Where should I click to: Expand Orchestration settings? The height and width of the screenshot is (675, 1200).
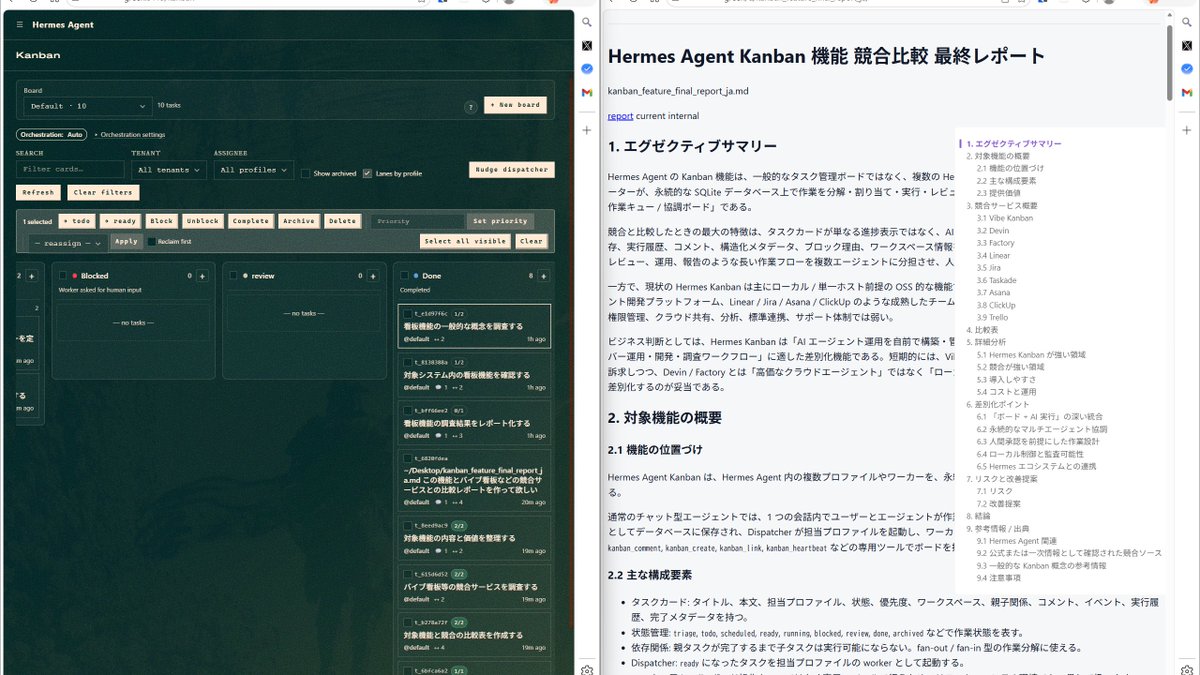(x=129, y=134)
